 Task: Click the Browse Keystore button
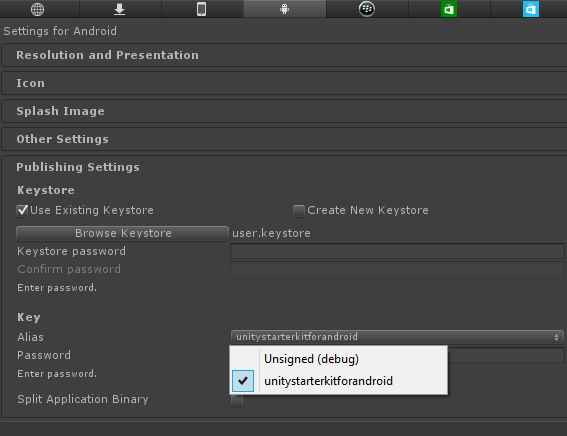click(122, 233)
